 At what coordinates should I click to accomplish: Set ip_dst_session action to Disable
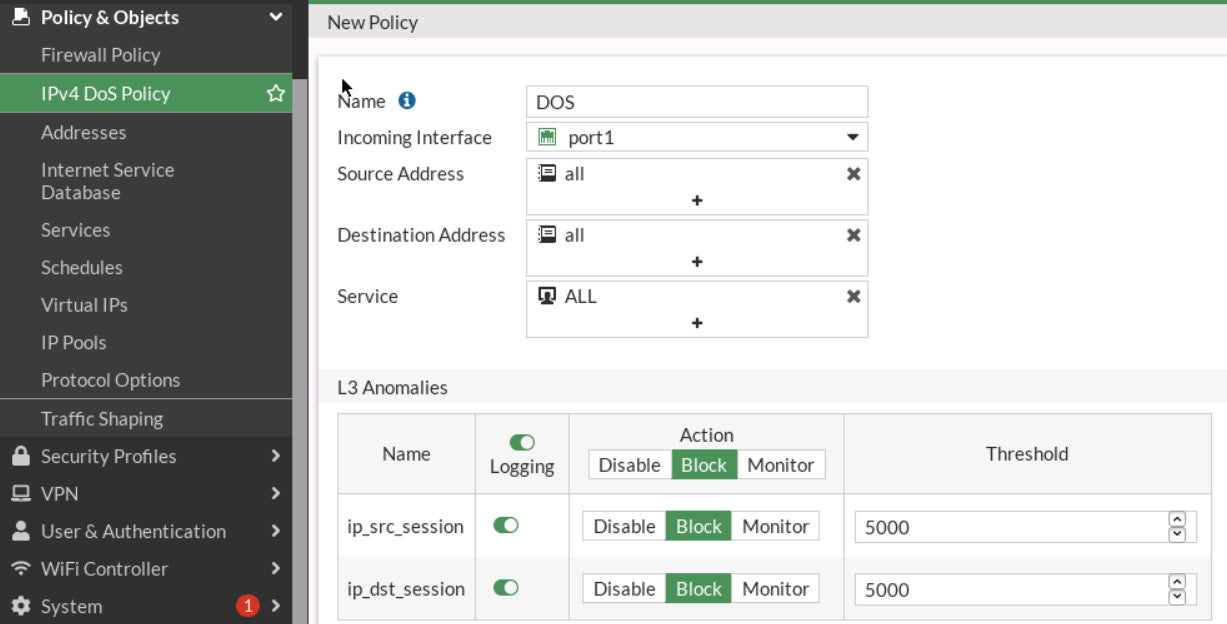(624, 589)
